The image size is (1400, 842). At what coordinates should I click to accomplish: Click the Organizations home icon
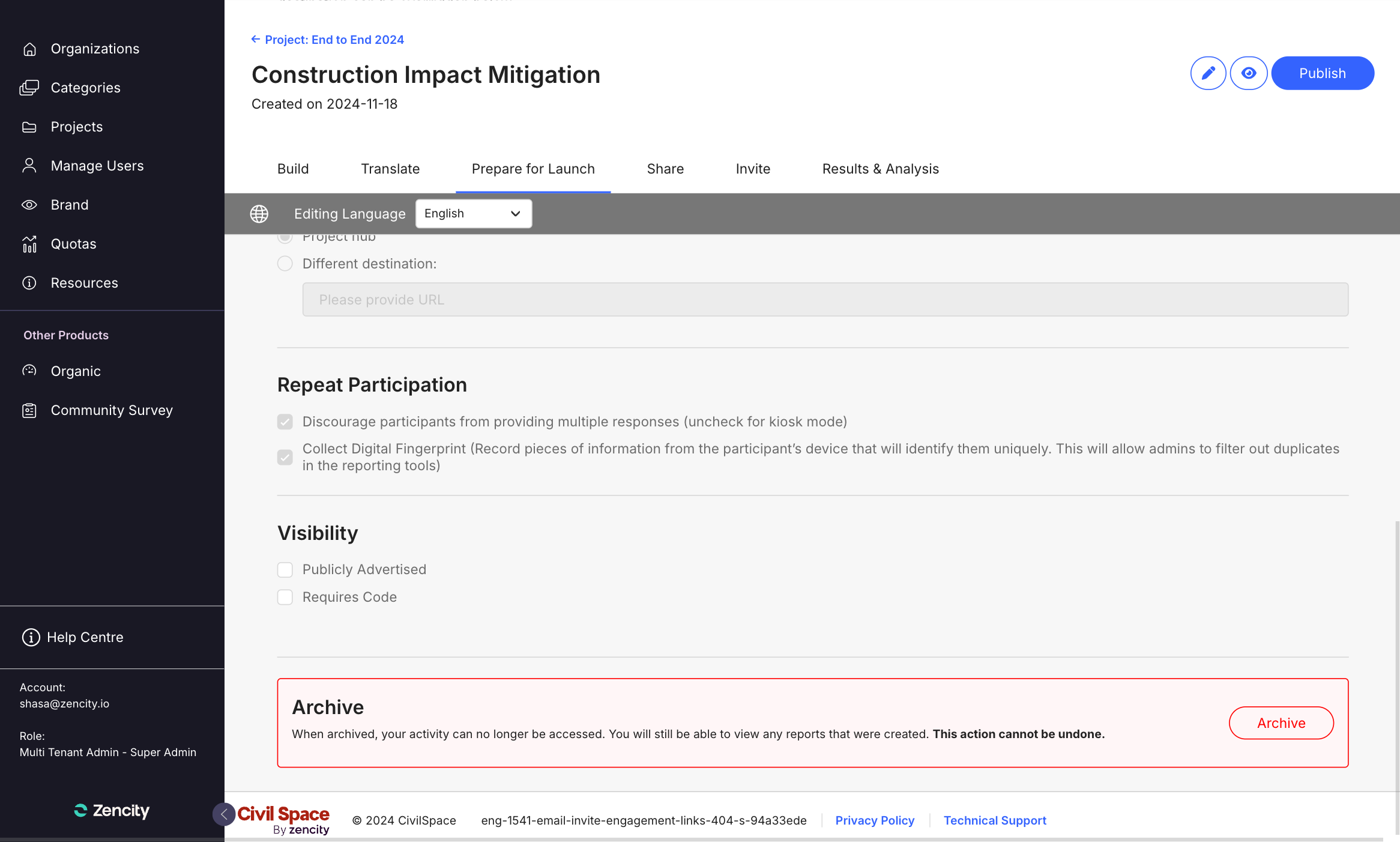point(29,49)
